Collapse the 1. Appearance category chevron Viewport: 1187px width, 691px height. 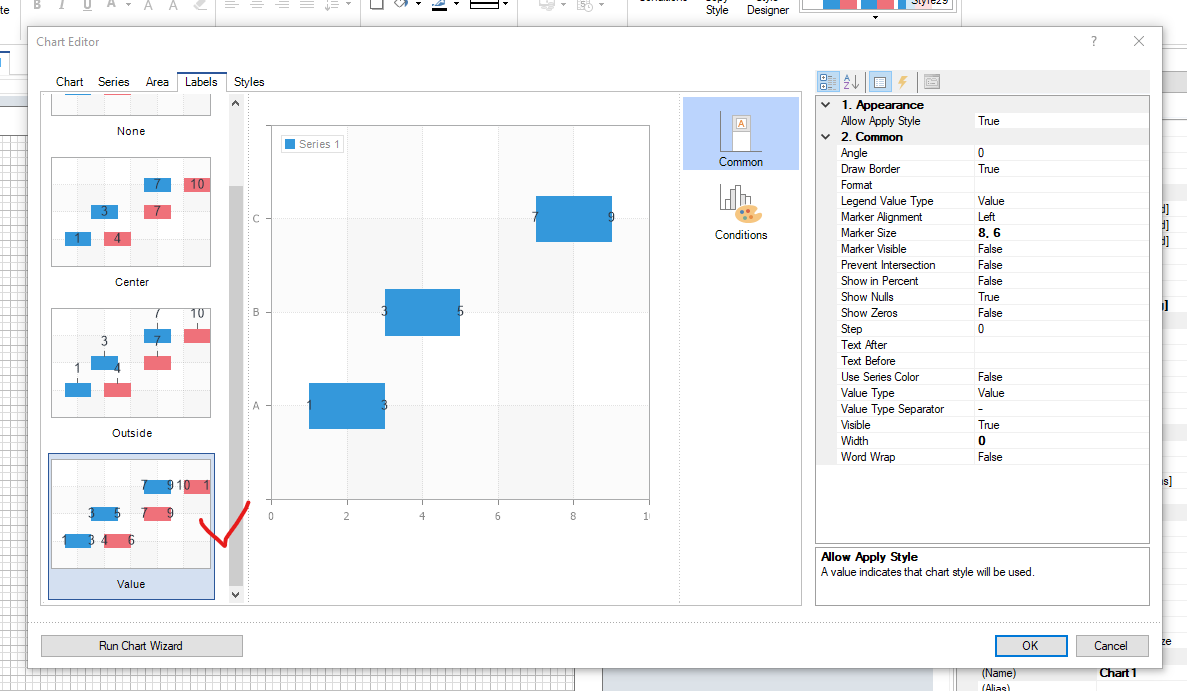tap(826, 105)
